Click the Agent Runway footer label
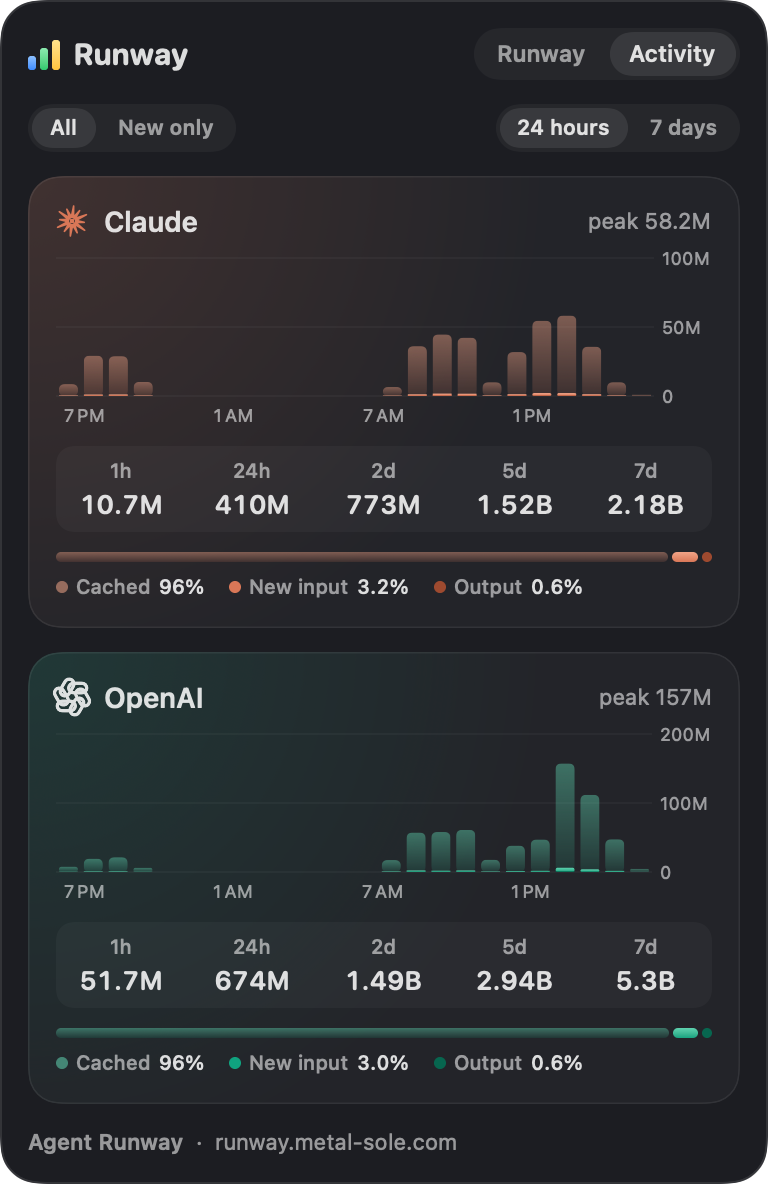 (106, 1142)
